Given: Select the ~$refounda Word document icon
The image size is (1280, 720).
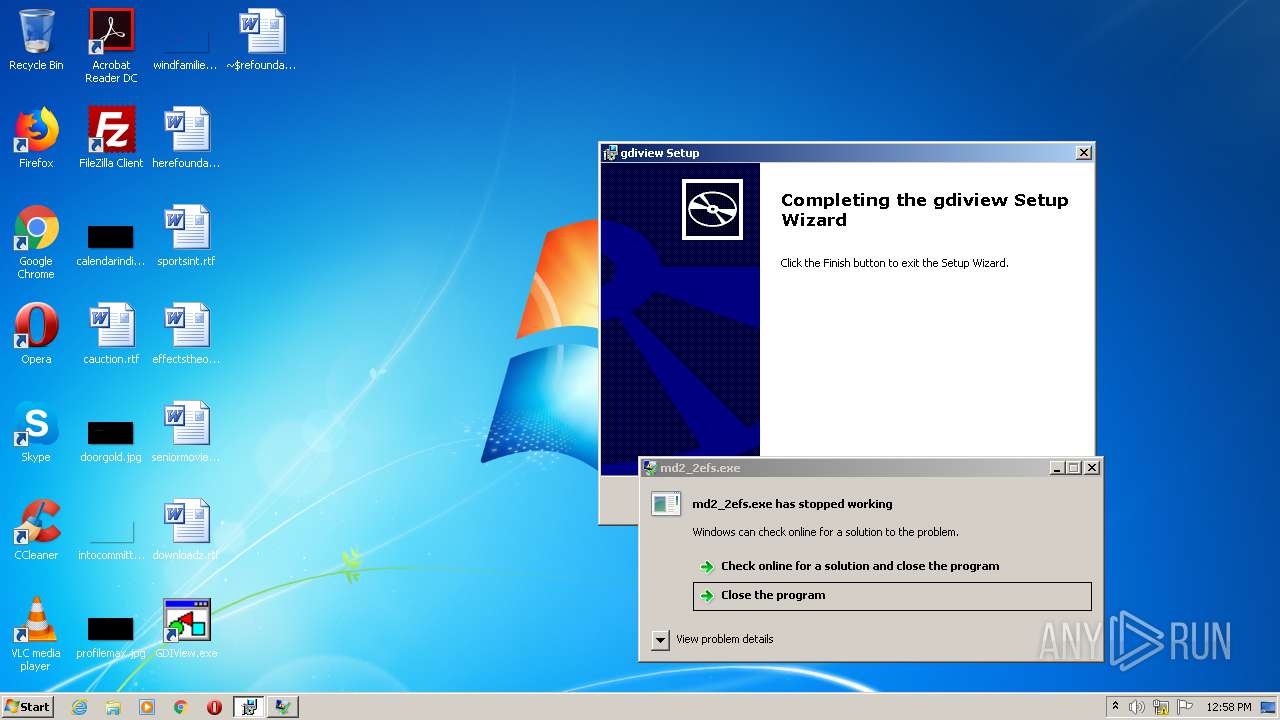Looking at the screenshot, I should pos(261,40).
